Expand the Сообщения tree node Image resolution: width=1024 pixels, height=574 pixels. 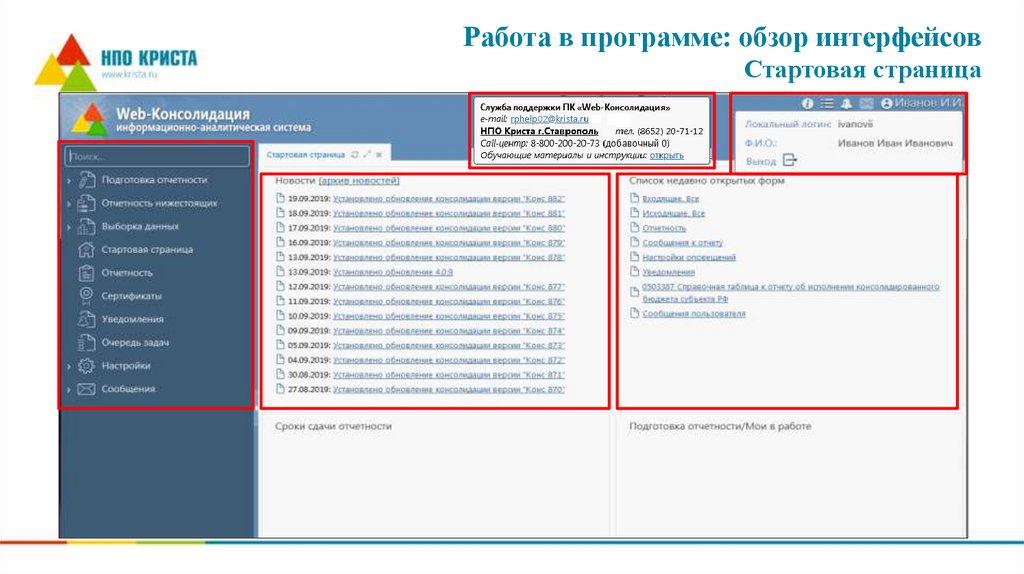[69, 390]
